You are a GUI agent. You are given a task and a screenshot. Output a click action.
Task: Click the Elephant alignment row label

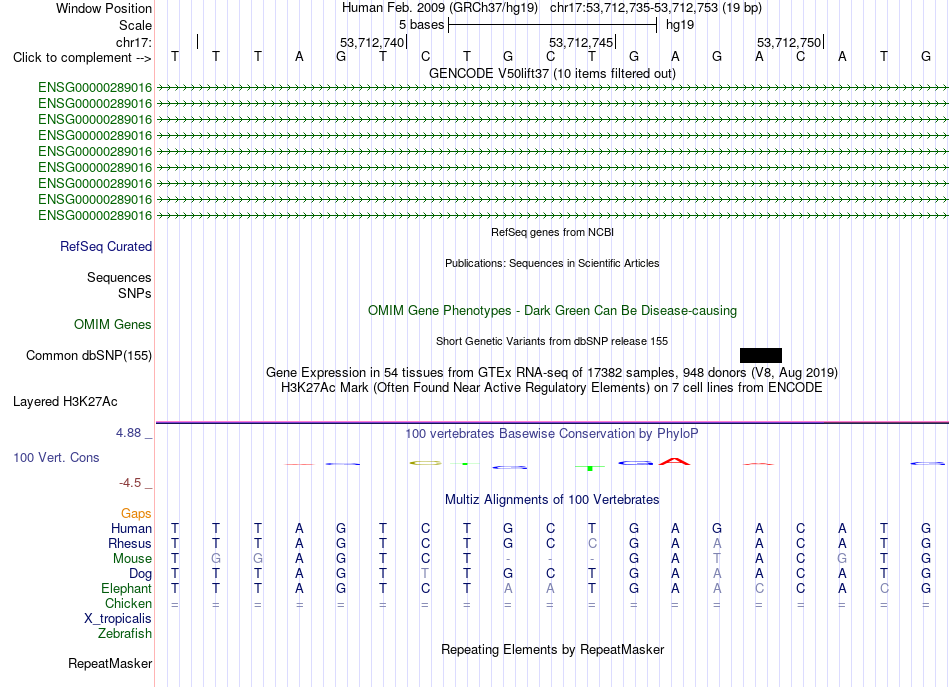[126, 589]
